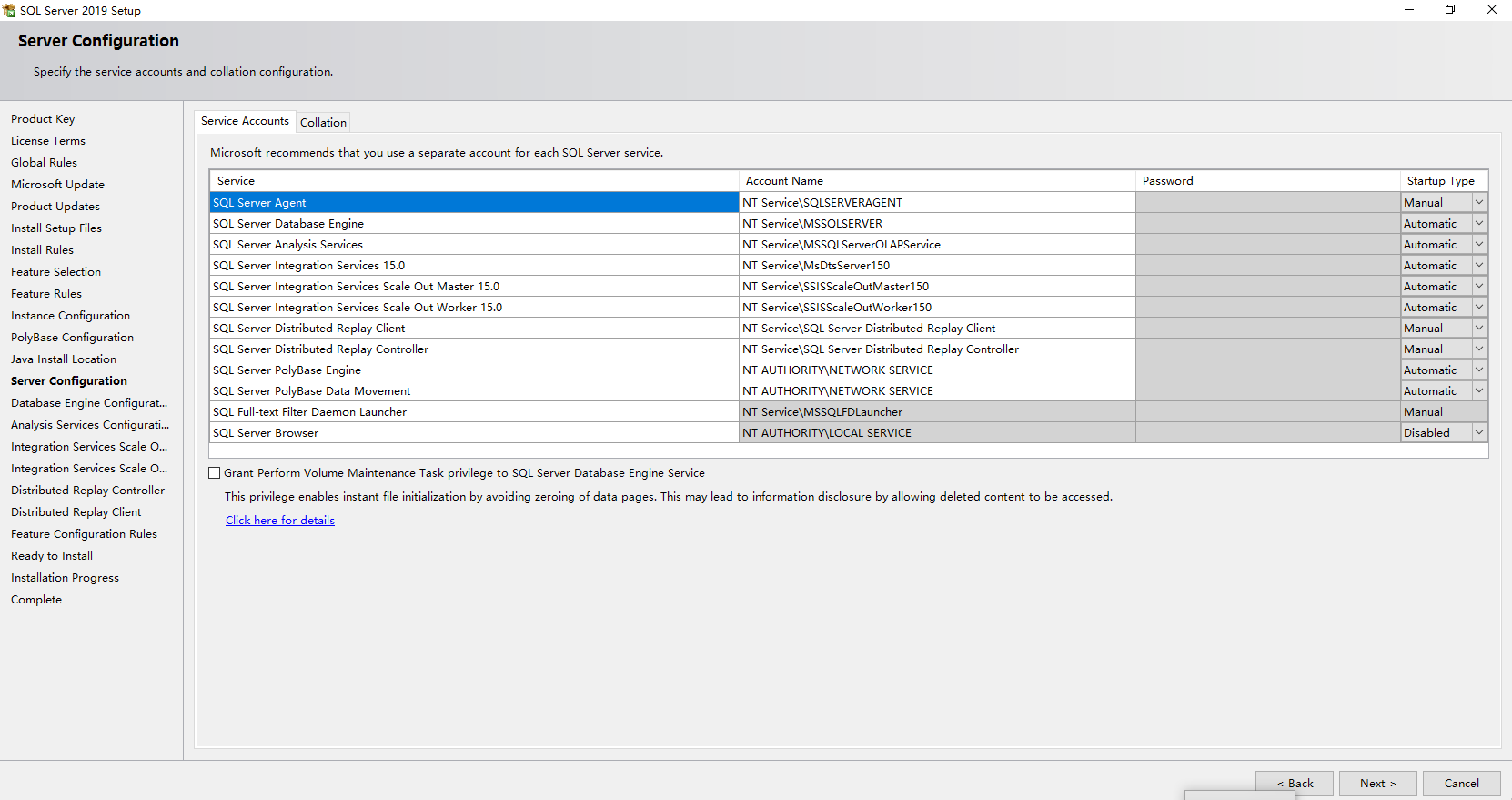Screen dimensions: 1512x800
Task: Select the Service Accounts tab
Action: [x=245, y=121]
